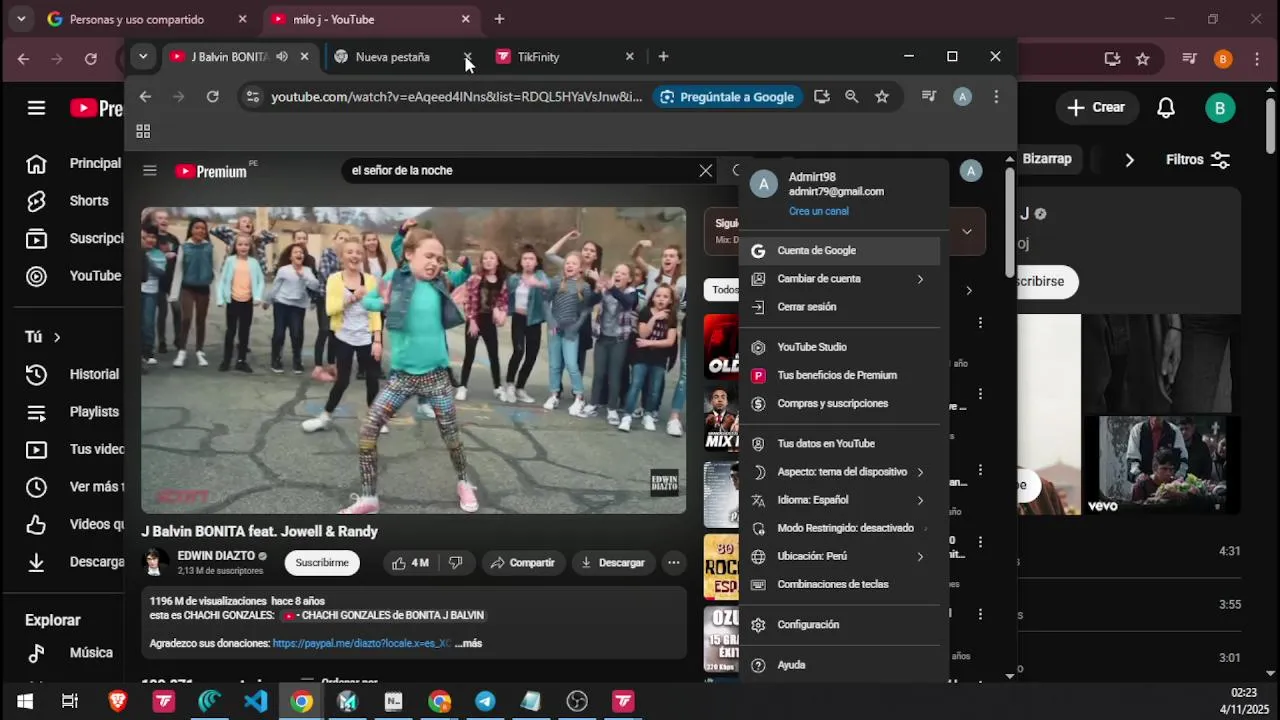
Task: Click the Pregúntale a Google button
Action: [x=727, y=97]
